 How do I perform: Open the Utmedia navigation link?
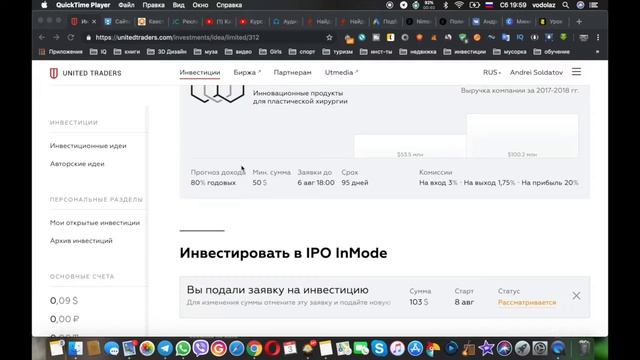341,72
